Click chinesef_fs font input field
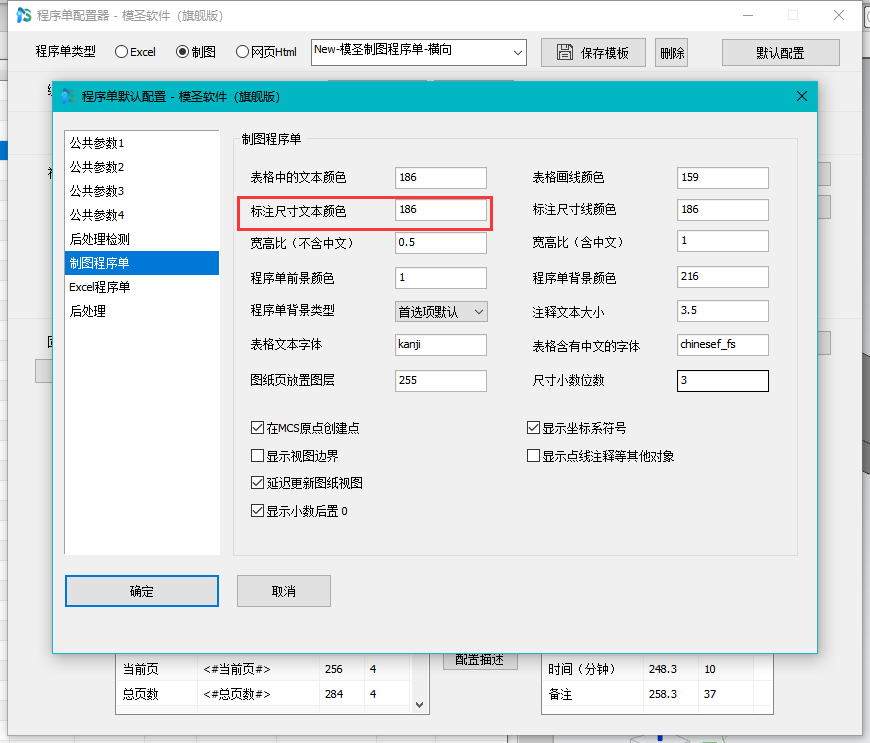This screenshot has height=743, width=870. pyautogui.click(x=722, y=345)
